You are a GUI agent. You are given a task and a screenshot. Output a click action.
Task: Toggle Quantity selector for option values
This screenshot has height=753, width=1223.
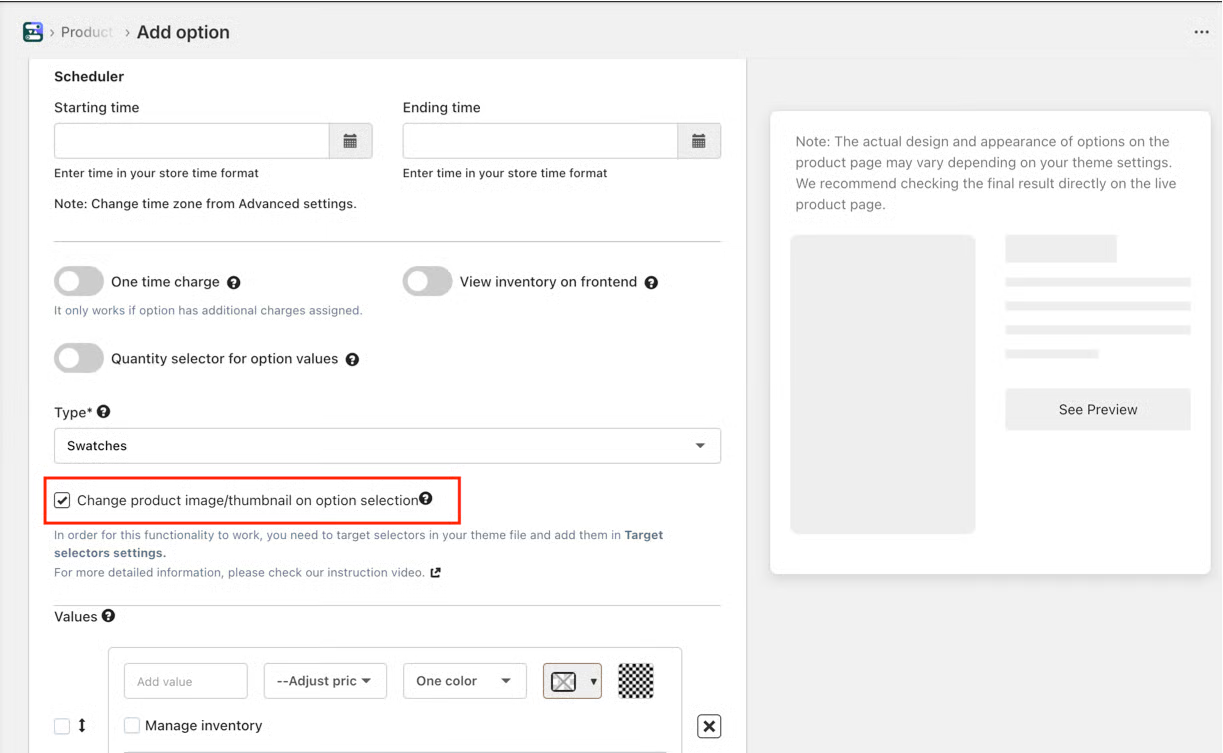coord(79,358)
